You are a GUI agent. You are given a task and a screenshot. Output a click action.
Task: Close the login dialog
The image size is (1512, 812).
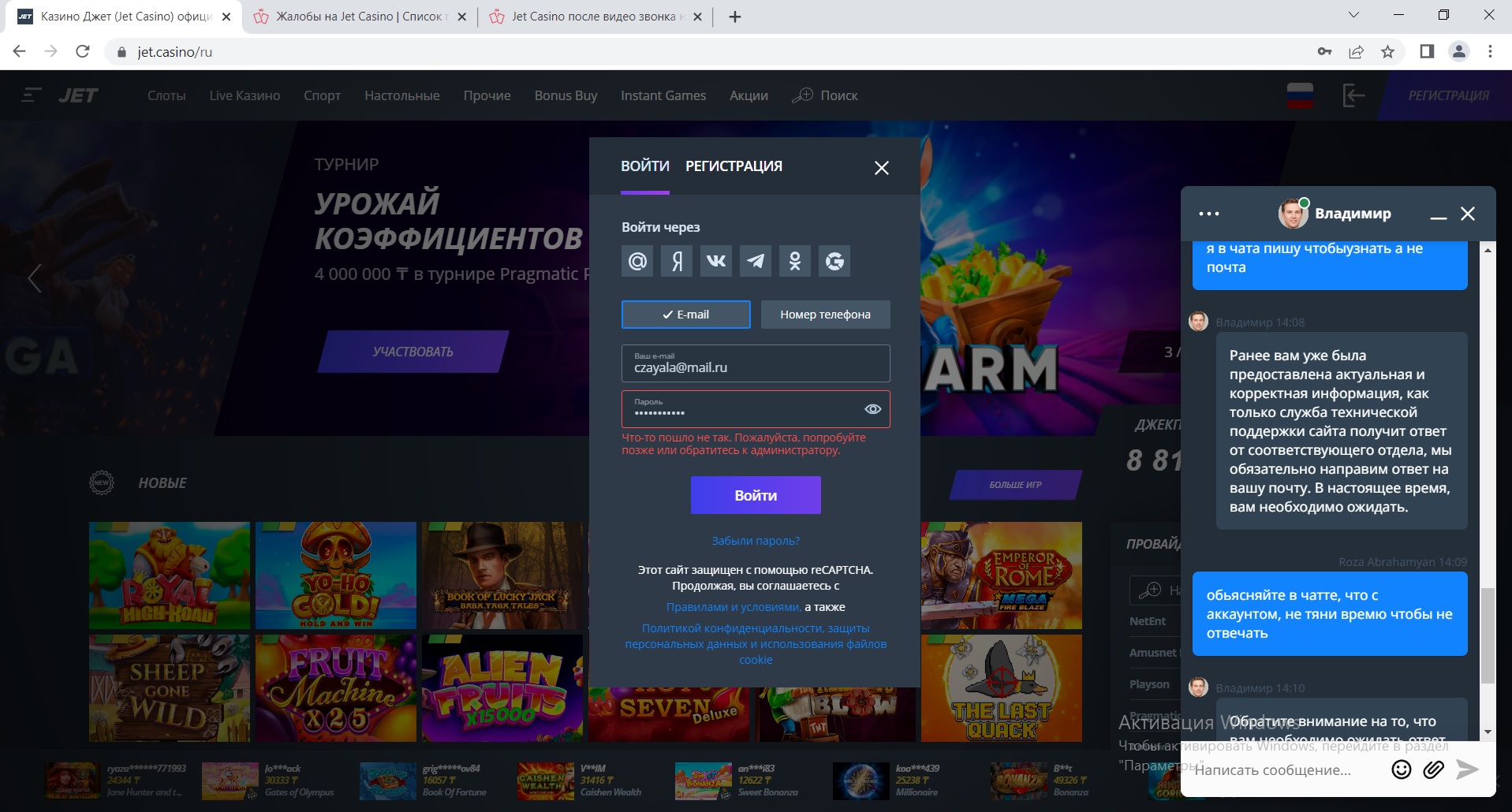coord(882,168)
